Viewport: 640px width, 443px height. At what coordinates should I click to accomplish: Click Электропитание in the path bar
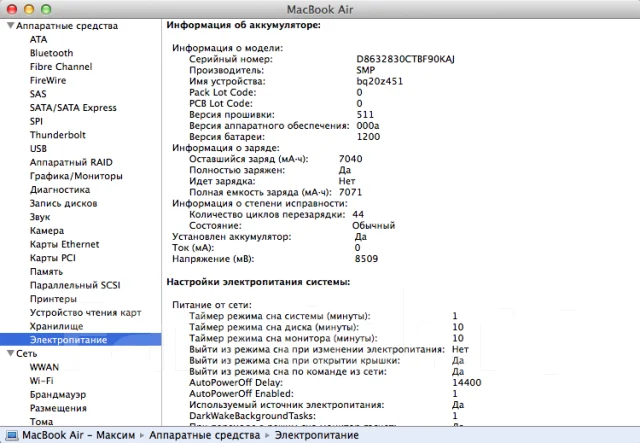[x=317, y=435]
